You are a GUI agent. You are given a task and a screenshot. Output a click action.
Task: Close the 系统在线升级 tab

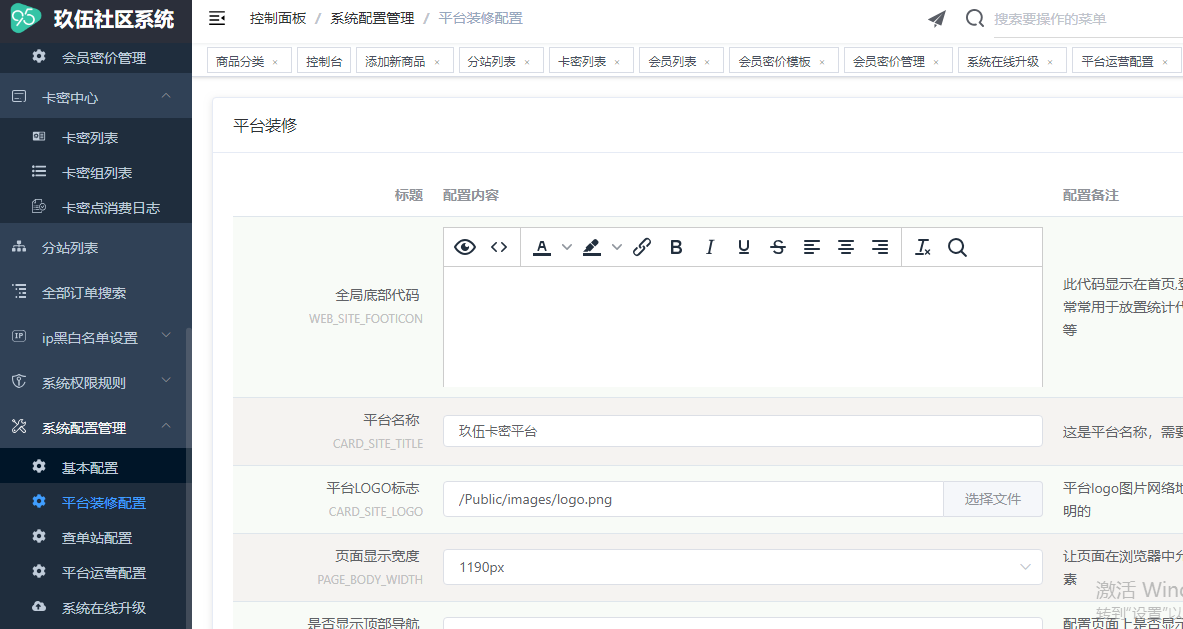1050,63
